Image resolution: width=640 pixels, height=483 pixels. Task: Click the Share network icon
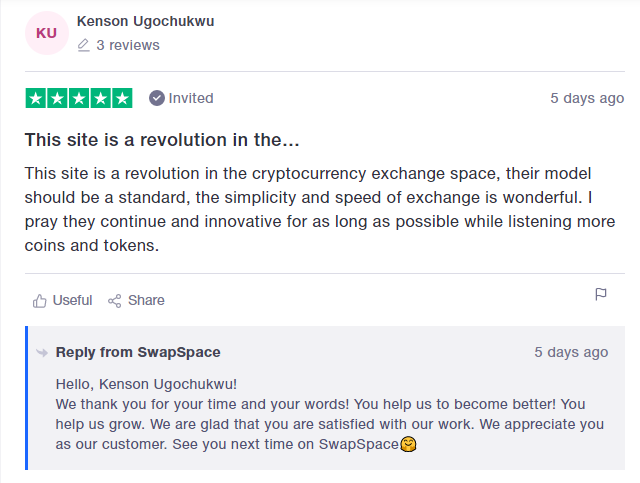(115, 301)
